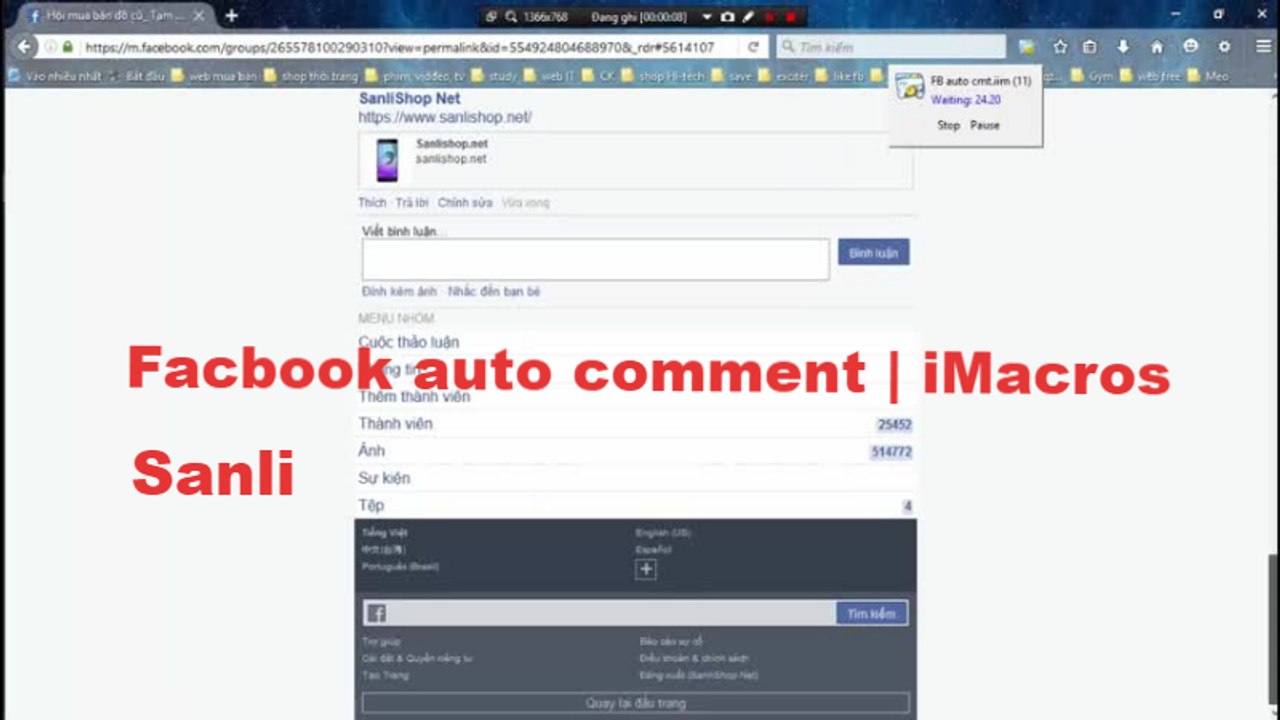Switch language to English (US)
This screenshot has height=720, width=1280.
click(663, 533)
